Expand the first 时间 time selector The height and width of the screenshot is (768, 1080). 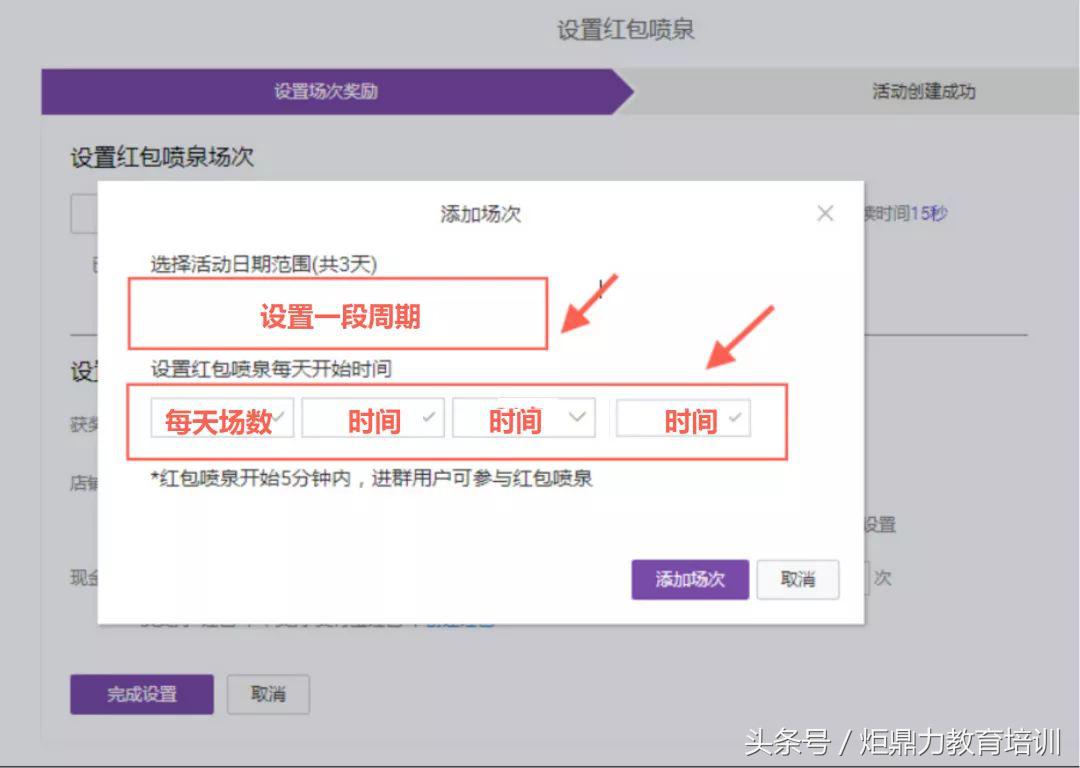click(x=372, y=419)
